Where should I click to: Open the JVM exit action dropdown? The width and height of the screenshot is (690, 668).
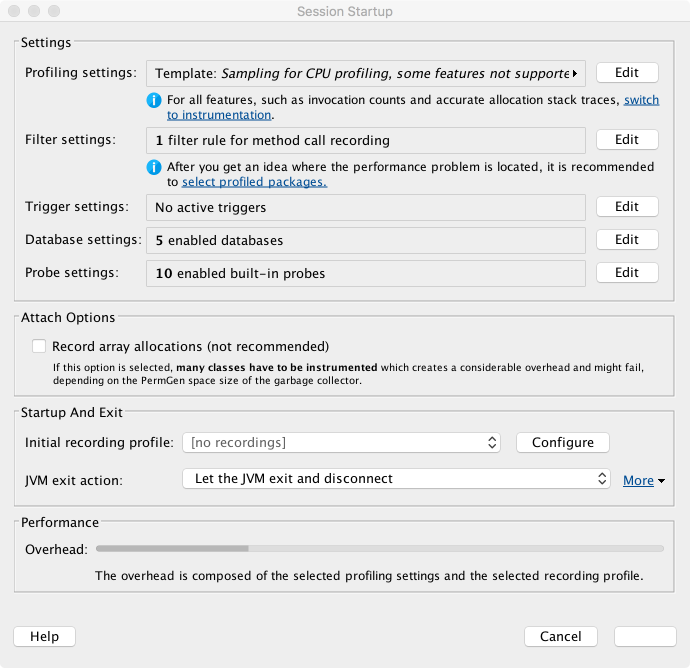tap(396, 479)
